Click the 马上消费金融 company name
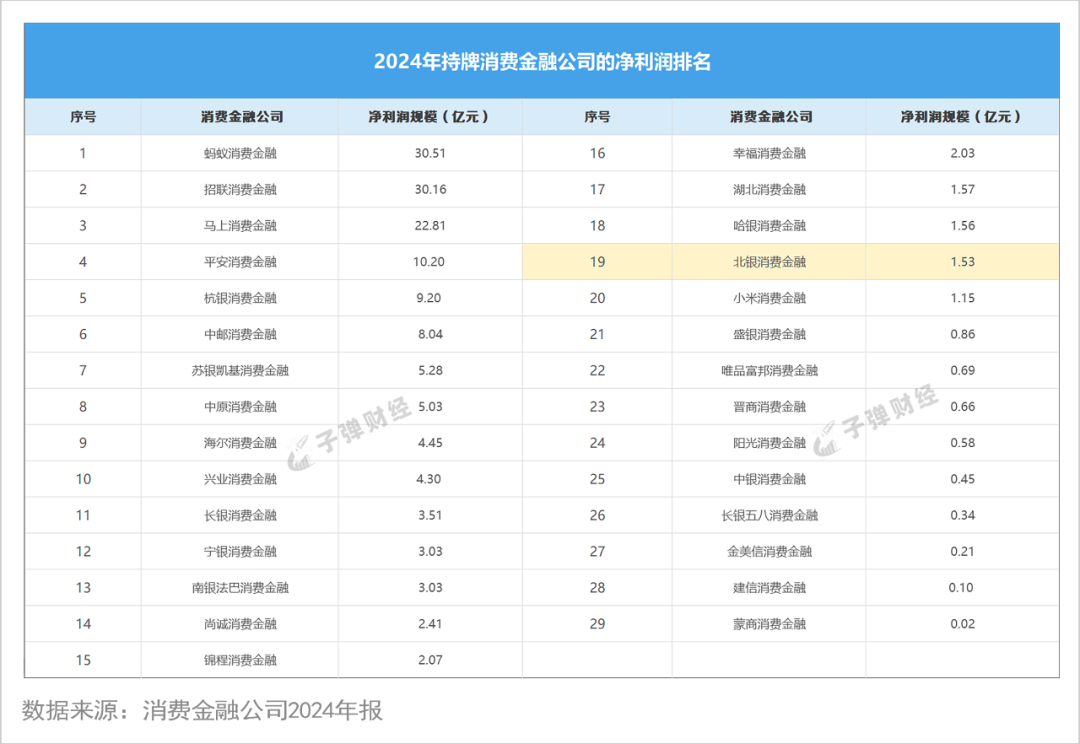The width and height of the screenshot is (1080, 744). click(x=240, y=225)
